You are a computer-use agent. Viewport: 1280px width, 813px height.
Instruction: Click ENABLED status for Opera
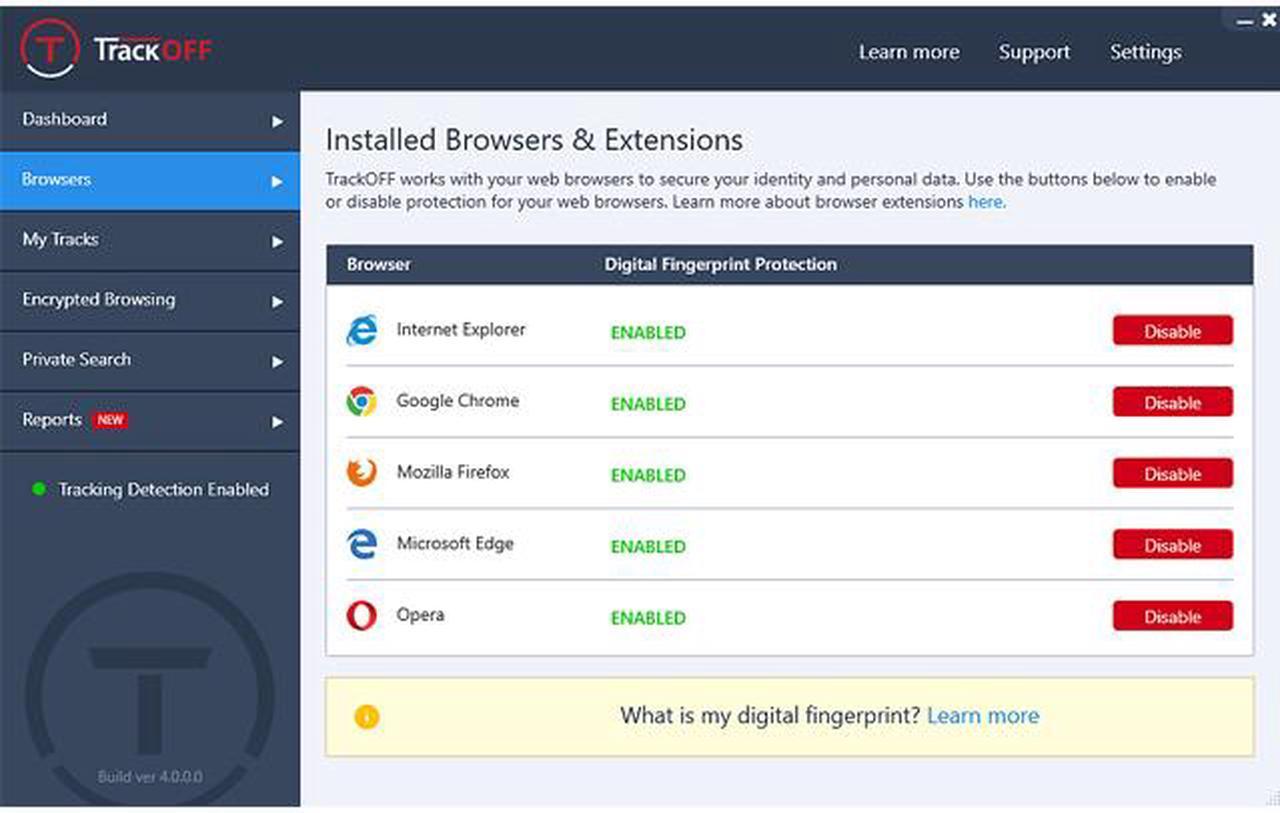pyautogui.click(x=648, y=618)
